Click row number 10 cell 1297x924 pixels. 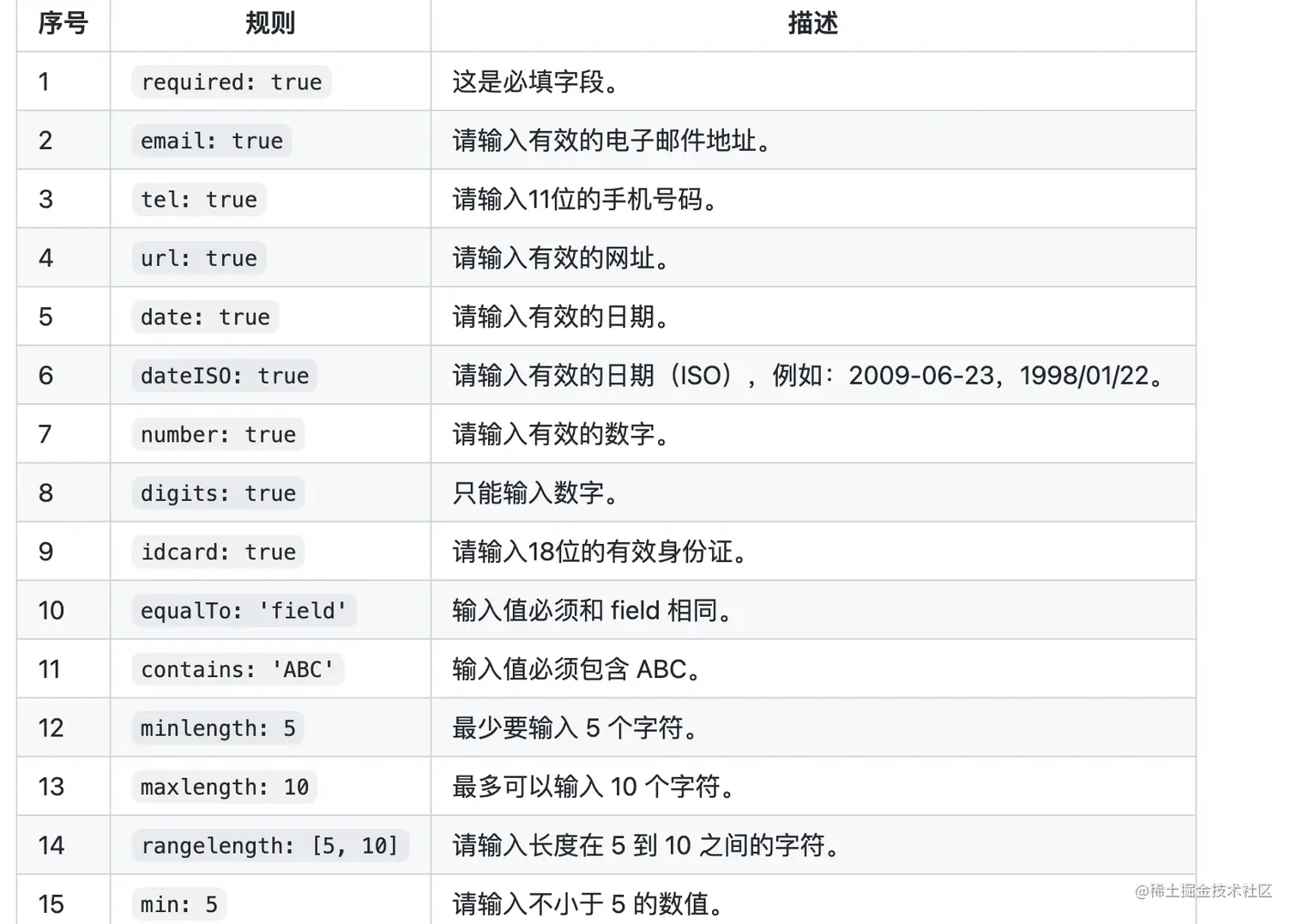pos(63,611)
